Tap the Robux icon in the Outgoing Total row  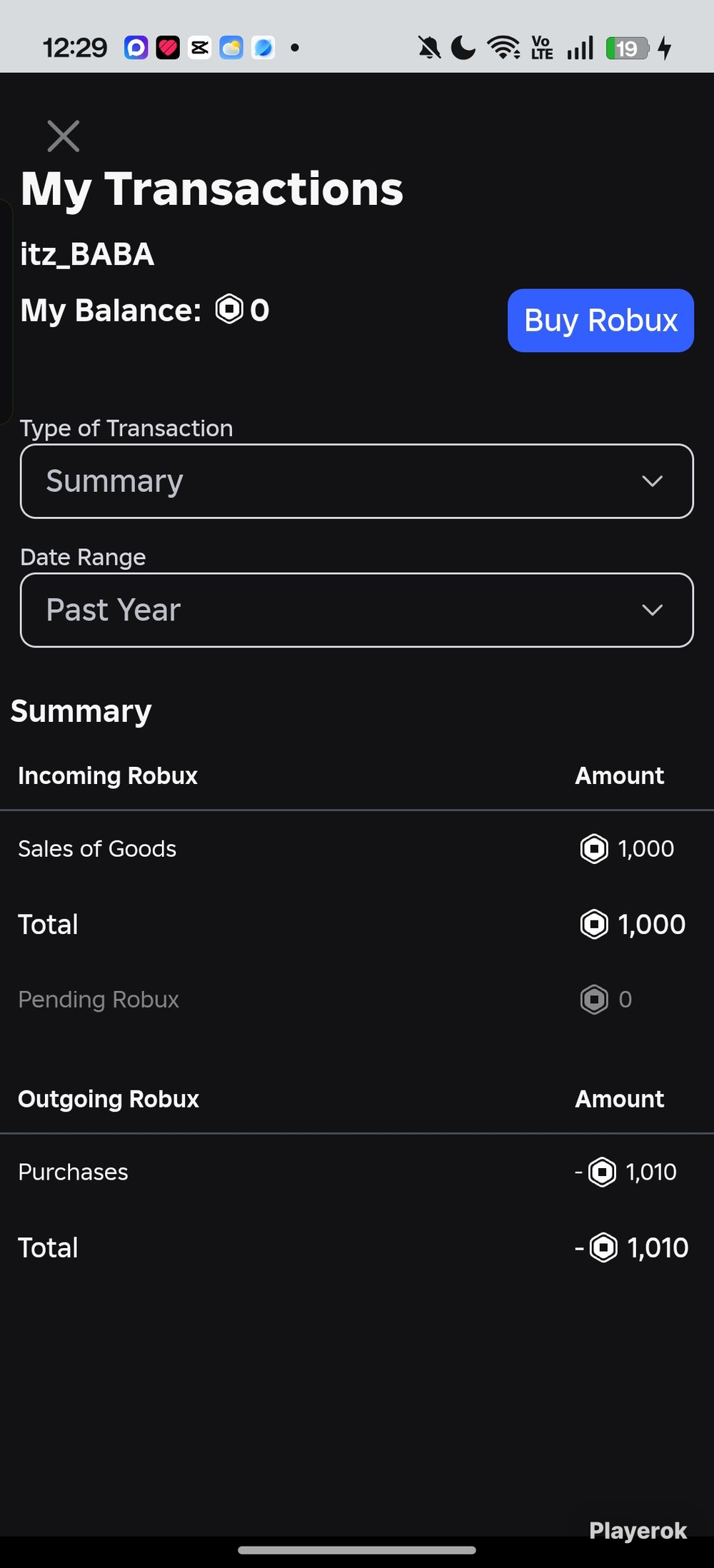point(603,1247)
